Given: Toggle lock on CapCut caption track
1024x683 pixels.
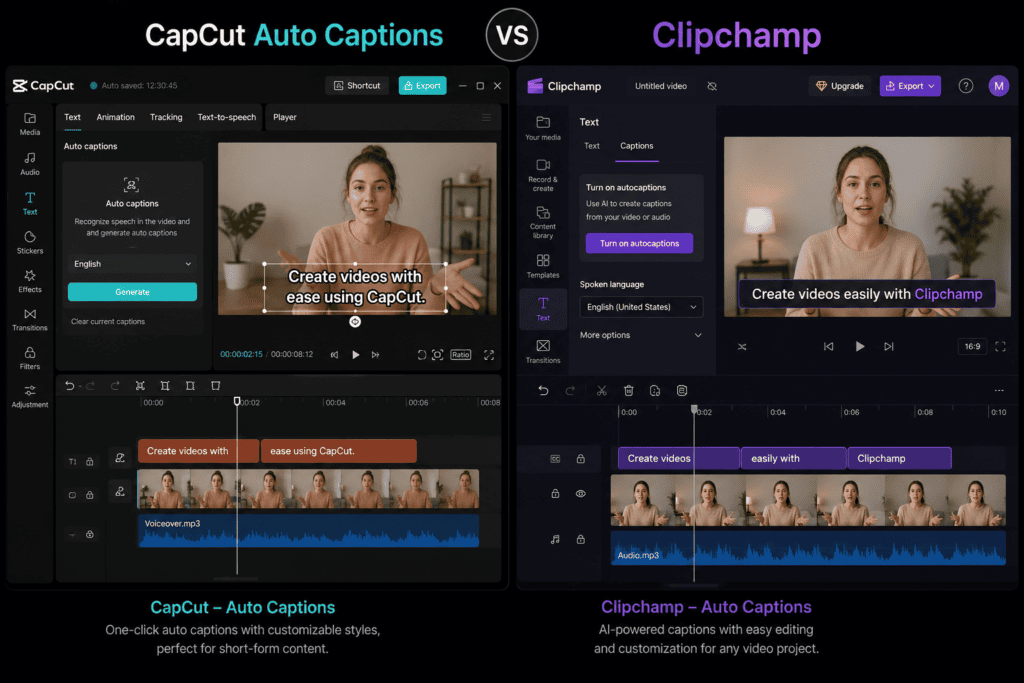Looking at the screenshot, I should tap(90, 461).
